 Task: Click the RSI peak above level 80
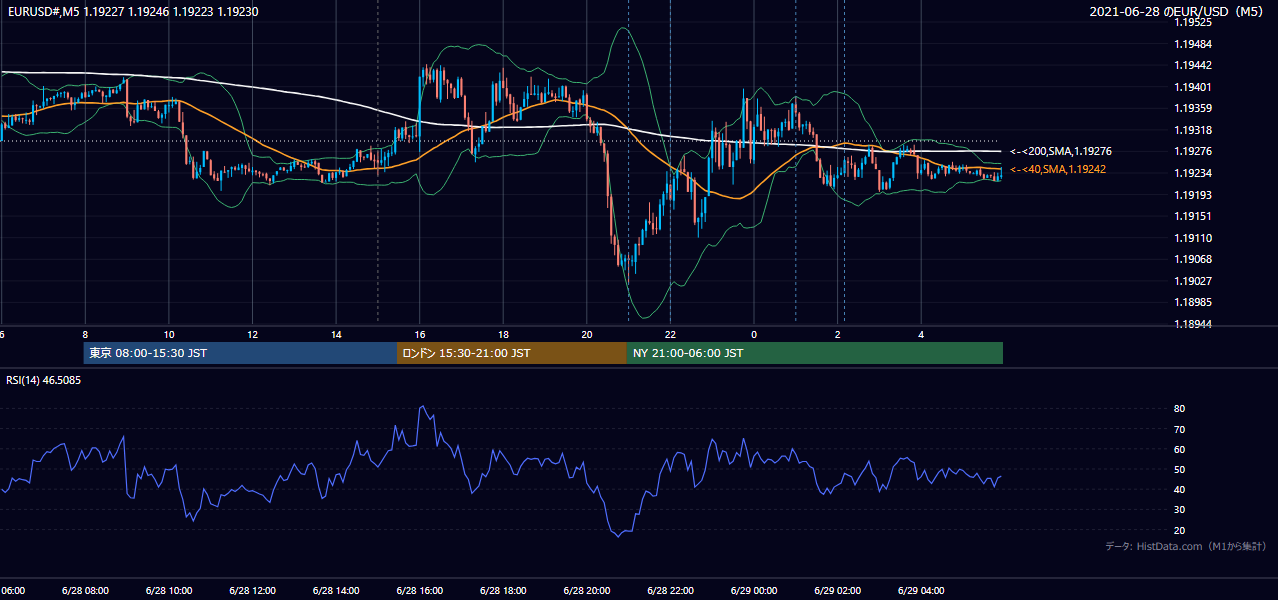coord(422,407)
